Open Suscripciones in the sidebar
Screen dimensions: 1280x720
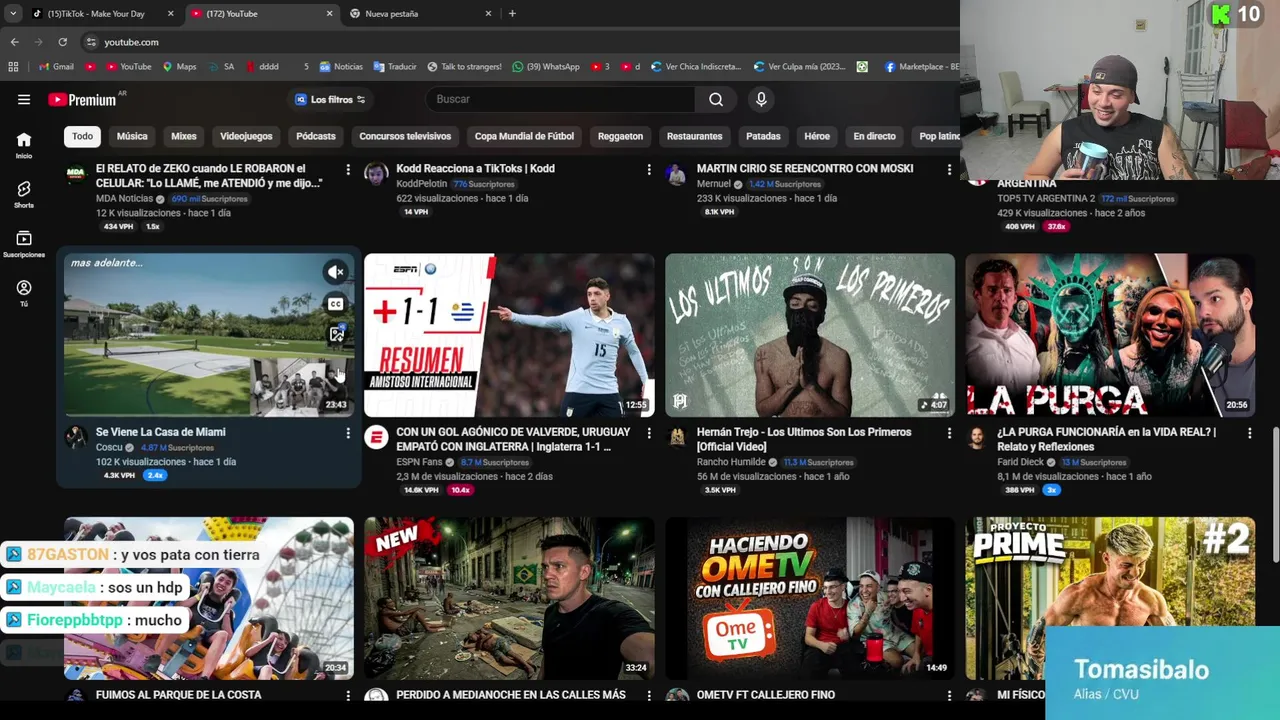click(24, 243)
